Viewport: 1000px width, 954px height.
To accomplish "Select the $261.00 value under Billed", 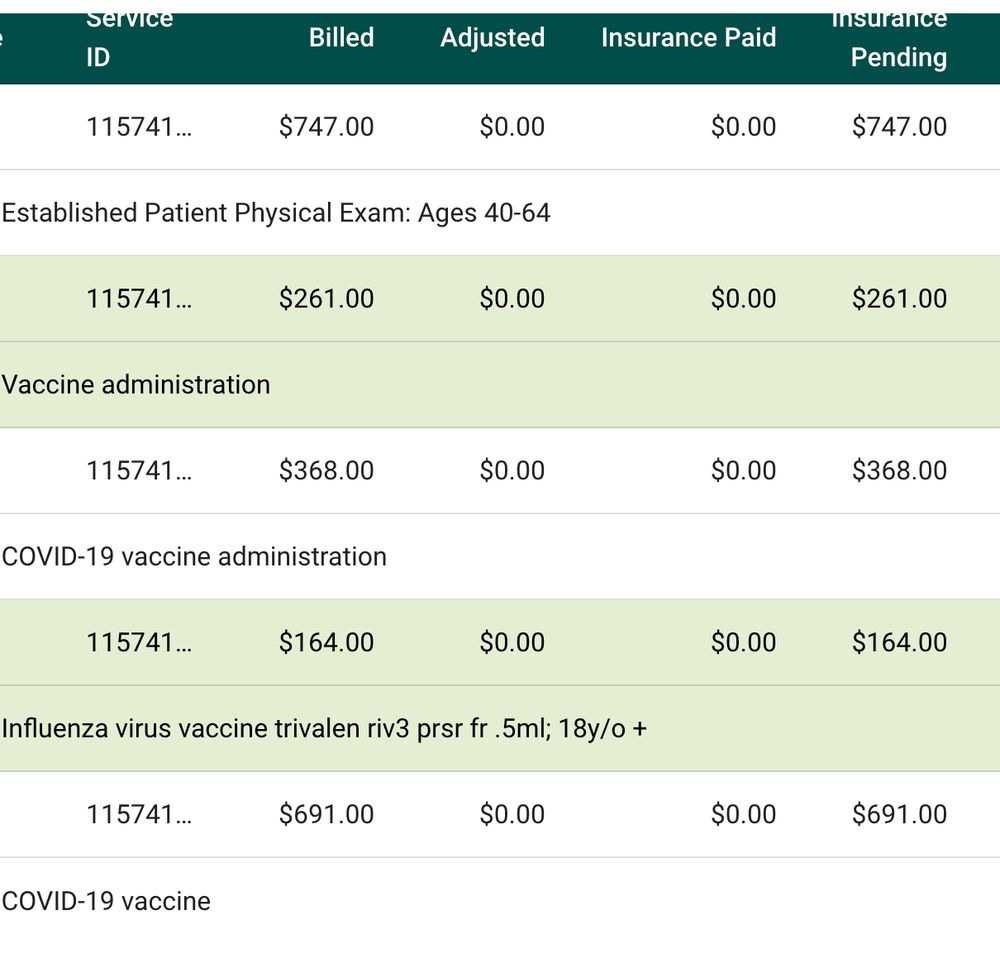I will click(x=326, y=299).
